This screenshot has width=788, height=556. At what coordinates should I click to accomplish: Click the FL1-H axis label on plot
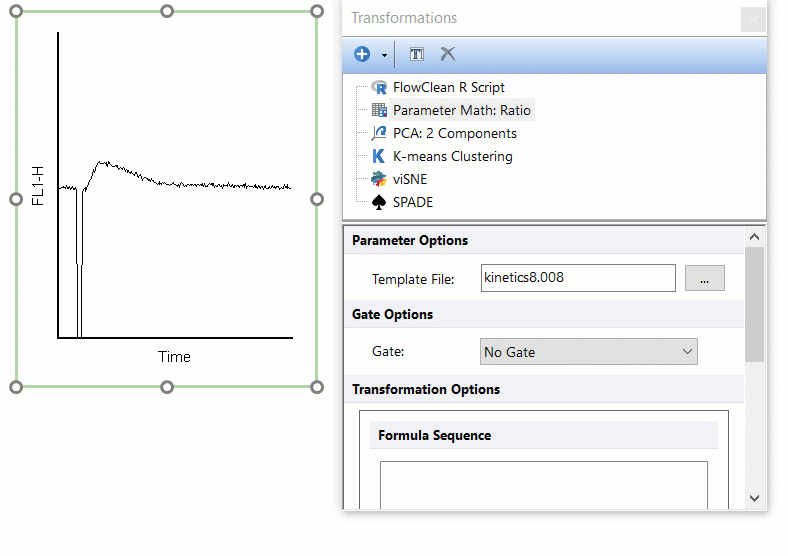[x=38, y=187]
